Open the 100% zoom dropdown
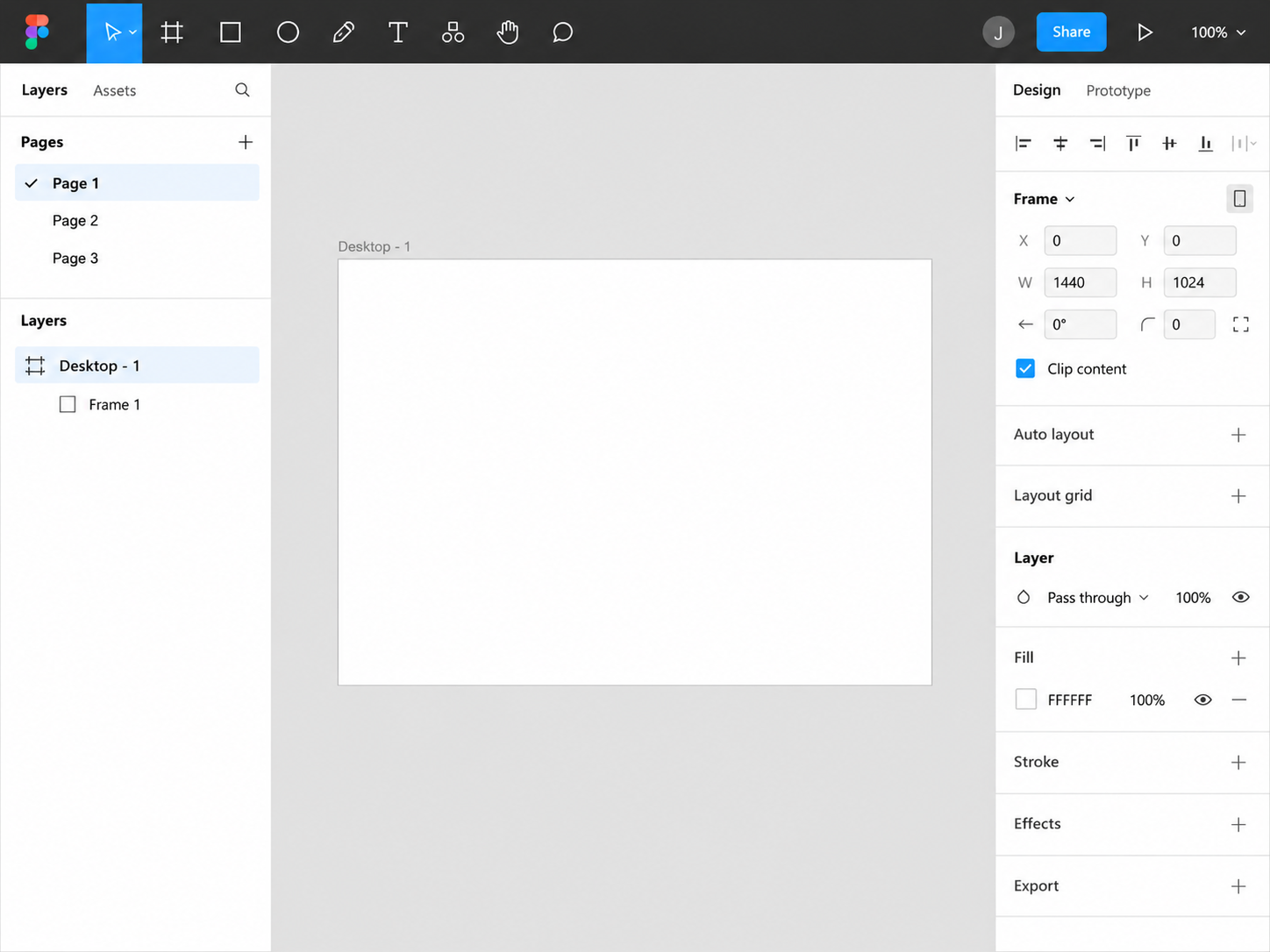Screen dimensions: 1270x952 [1218, 32]
